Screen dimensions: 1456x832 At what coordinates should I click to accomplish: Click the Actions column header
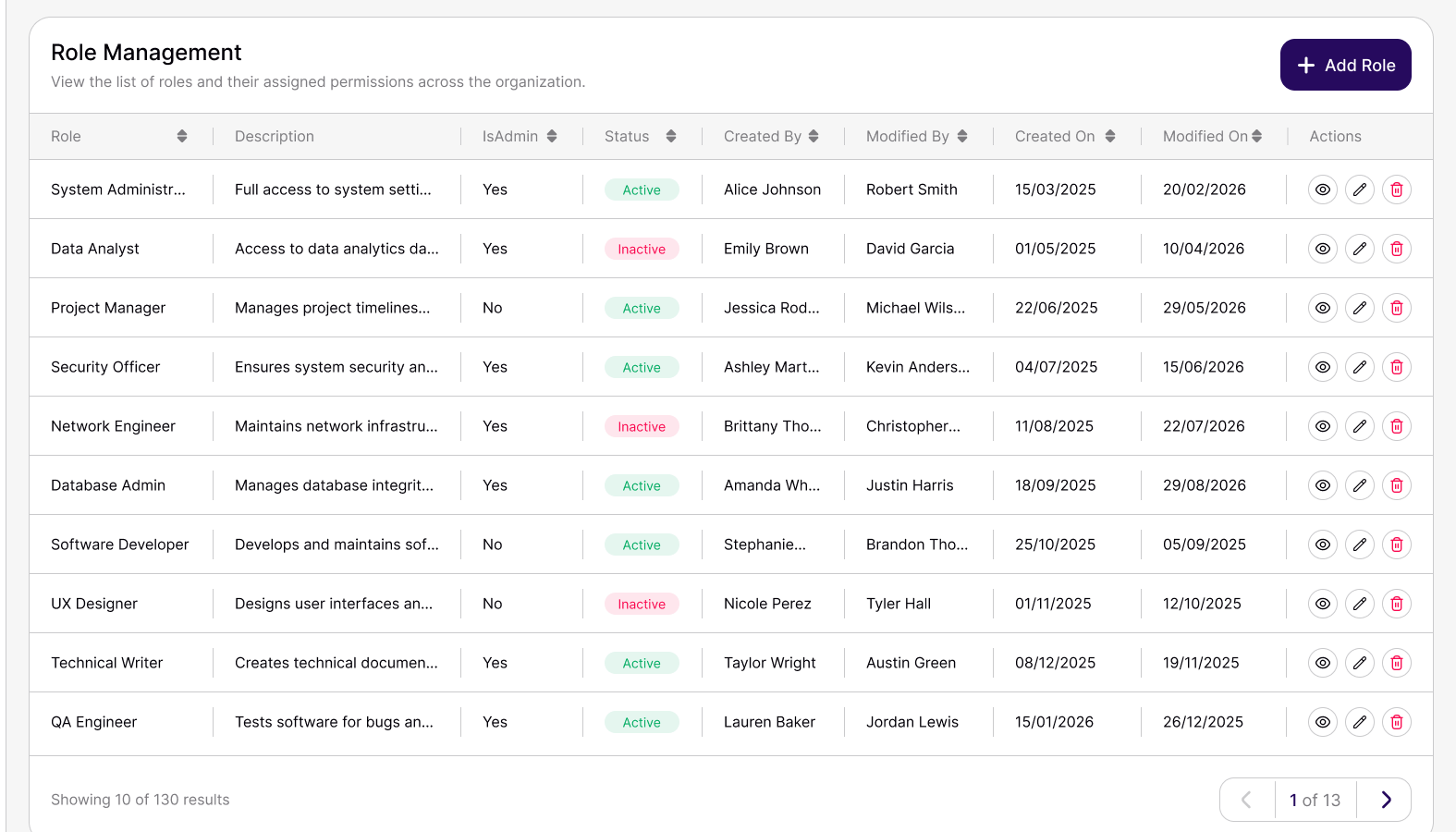pyautogui.click(x=1335, y=136)
